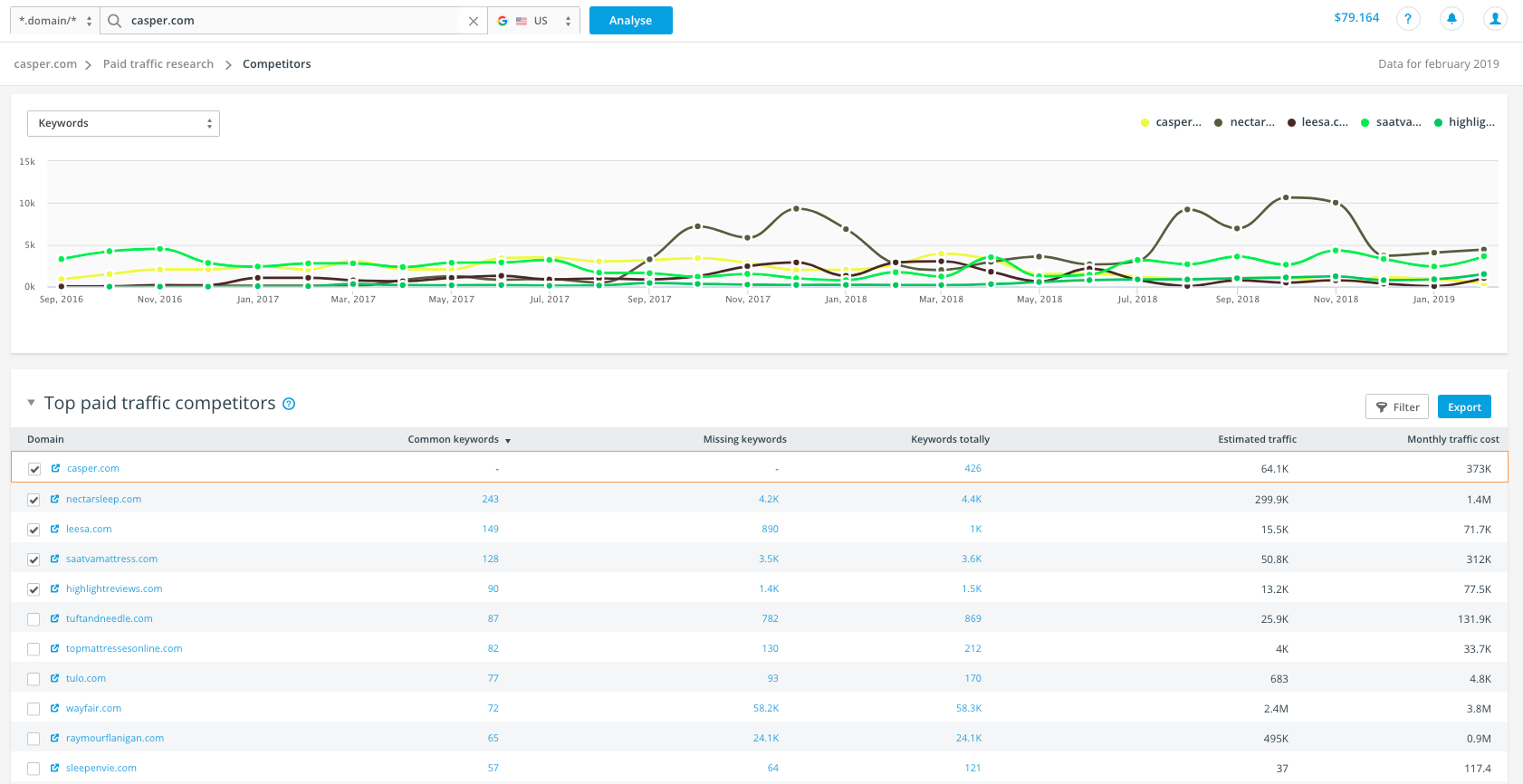This screenshot has width=1523, height=784.
Task: Open the tuftandneedle.com domain link
Action: (x=109, y=618)
